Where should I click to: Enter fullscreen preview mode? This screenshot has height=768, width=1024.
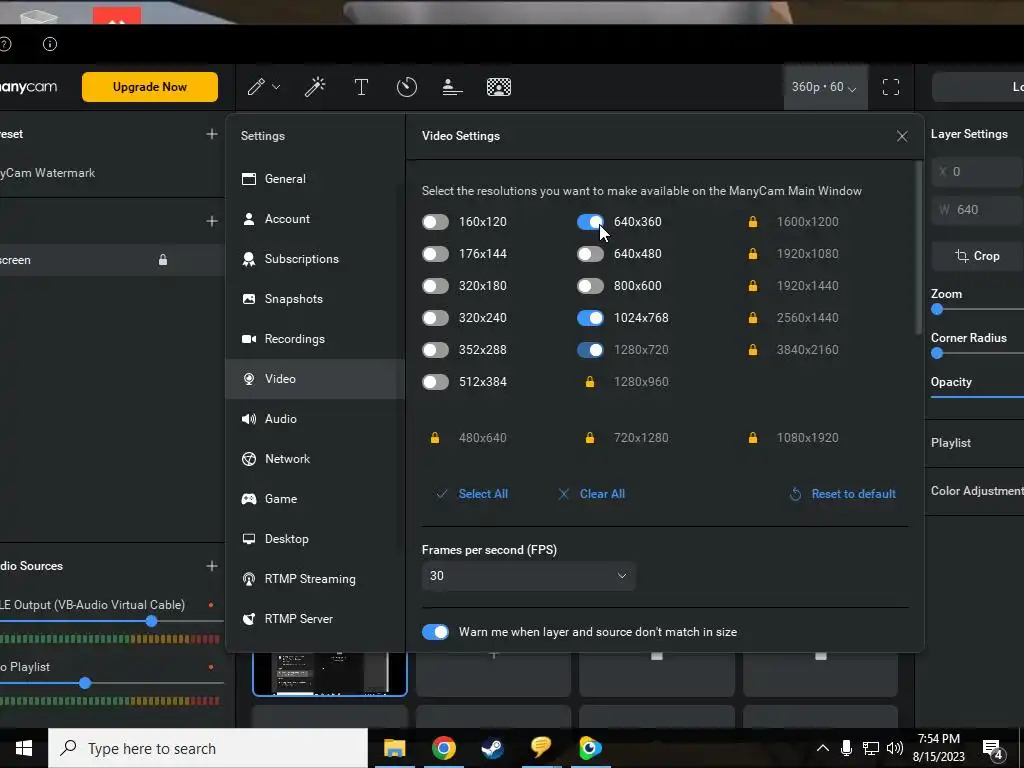pos(891,87)
